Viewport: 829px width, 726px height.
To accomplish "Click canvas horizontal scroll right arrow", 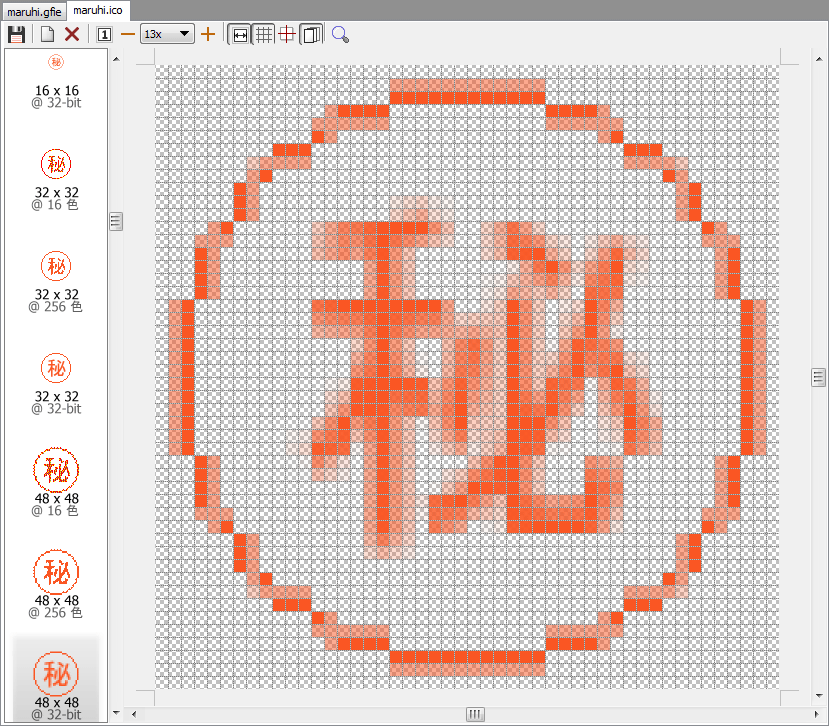I will point(817,714).
